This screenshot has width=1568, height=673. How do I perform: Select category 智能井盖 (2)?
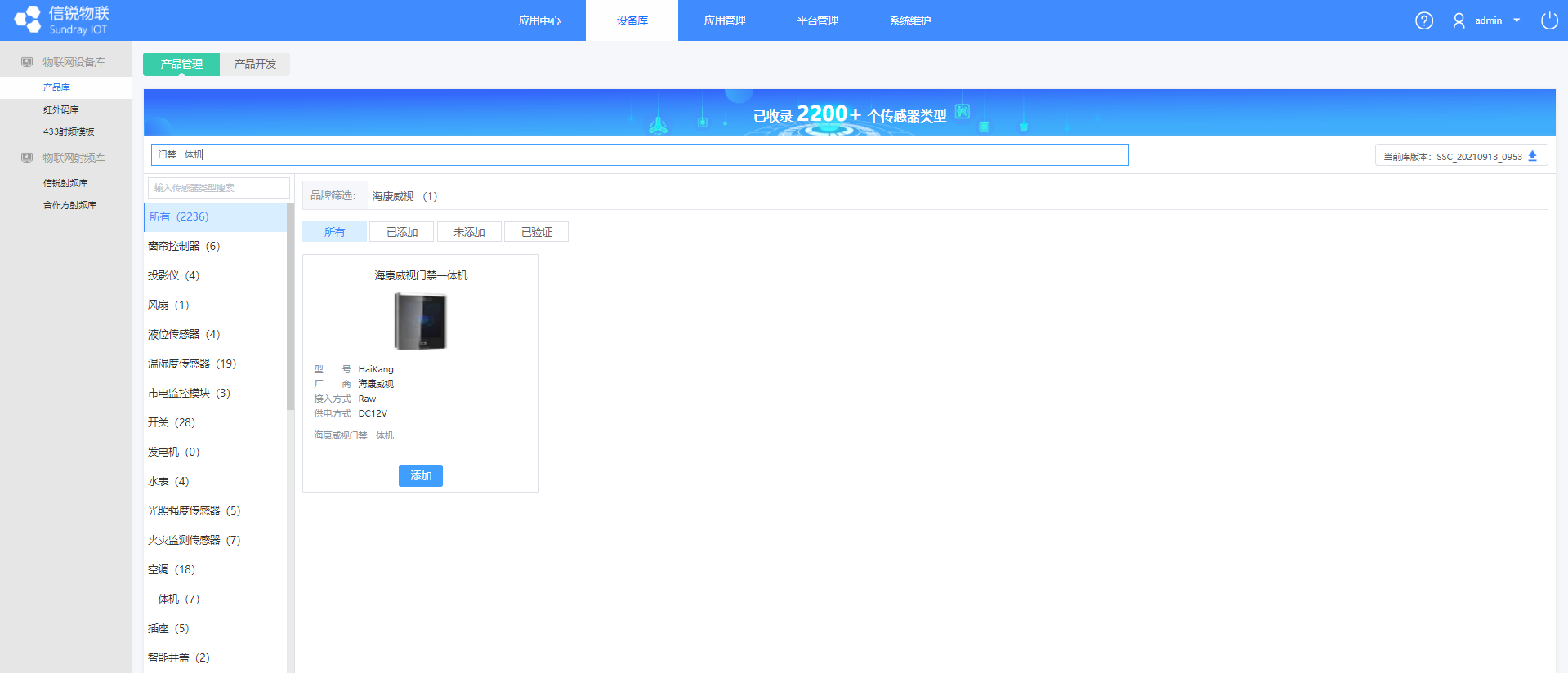click(x=215, y=657)
